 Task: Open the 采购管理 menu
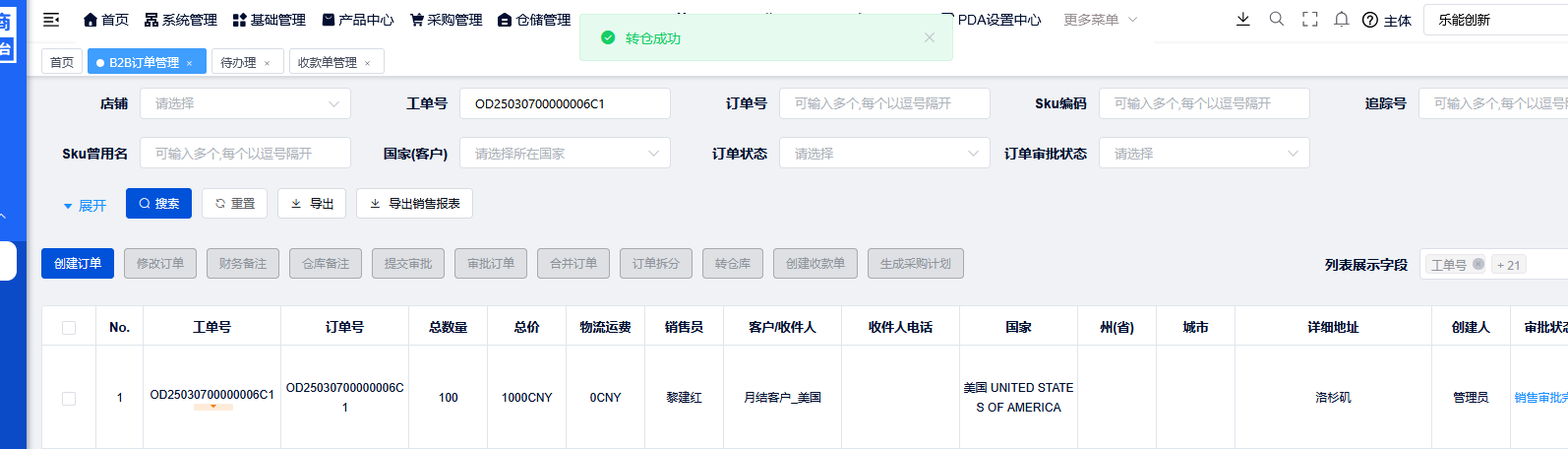446,20
